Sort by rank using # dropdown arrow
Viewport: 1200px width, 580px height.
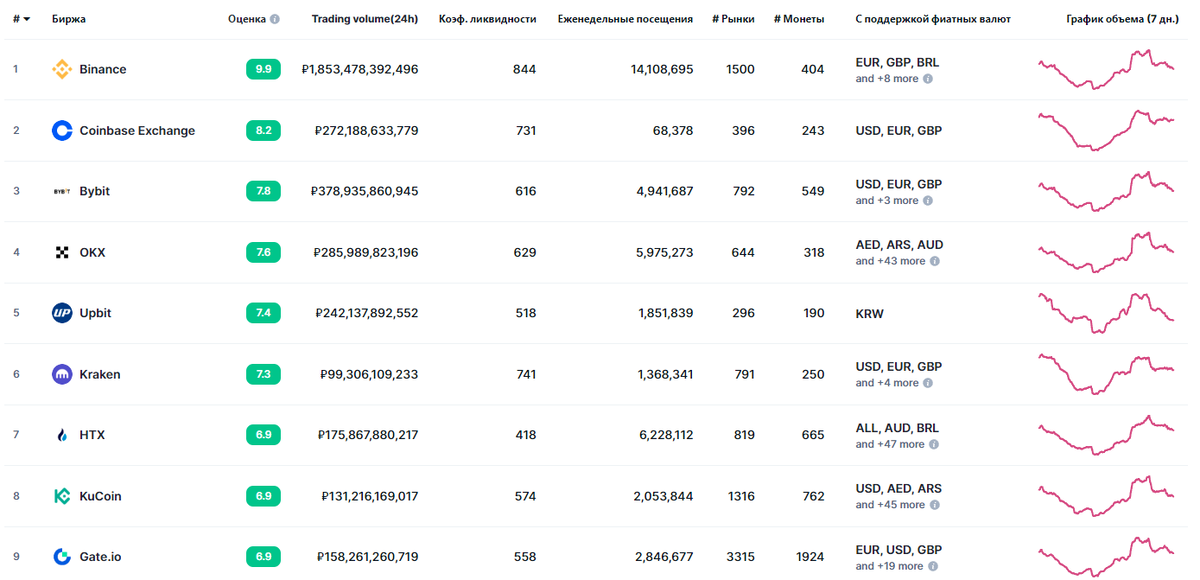[x=26, y=19]
